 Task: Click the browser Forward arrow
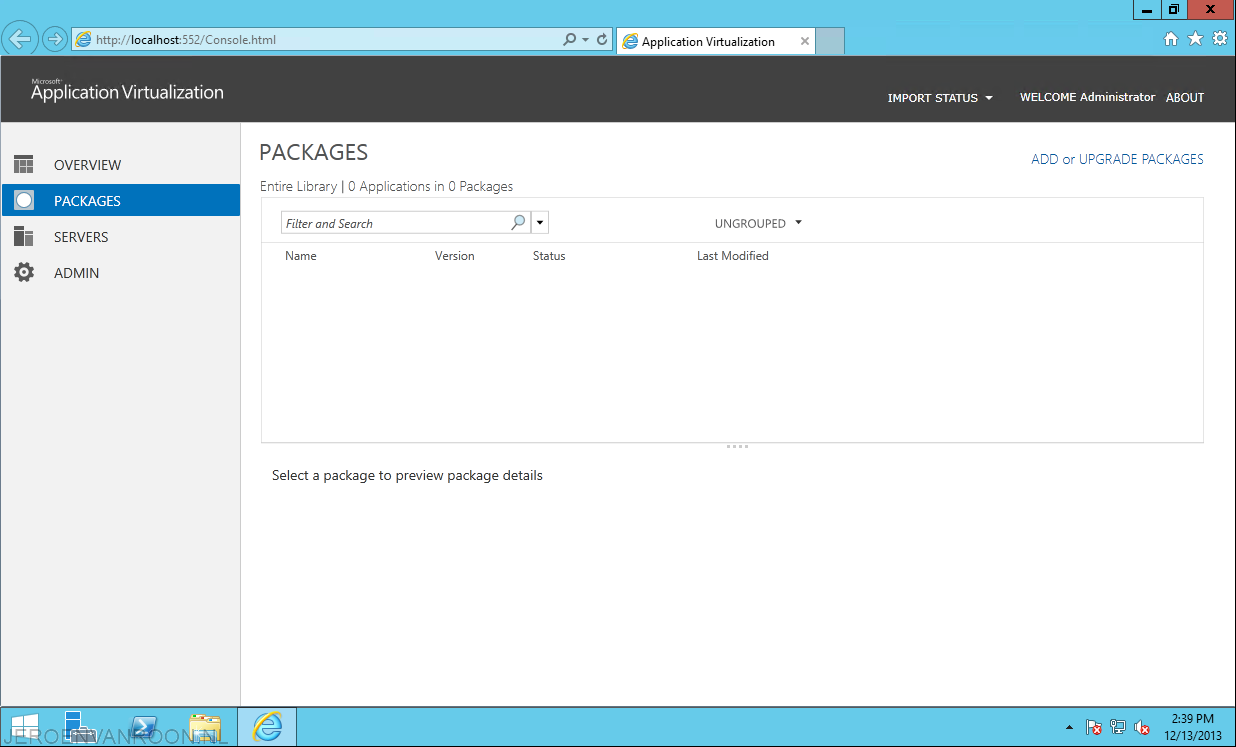click(x=55, y=40)
